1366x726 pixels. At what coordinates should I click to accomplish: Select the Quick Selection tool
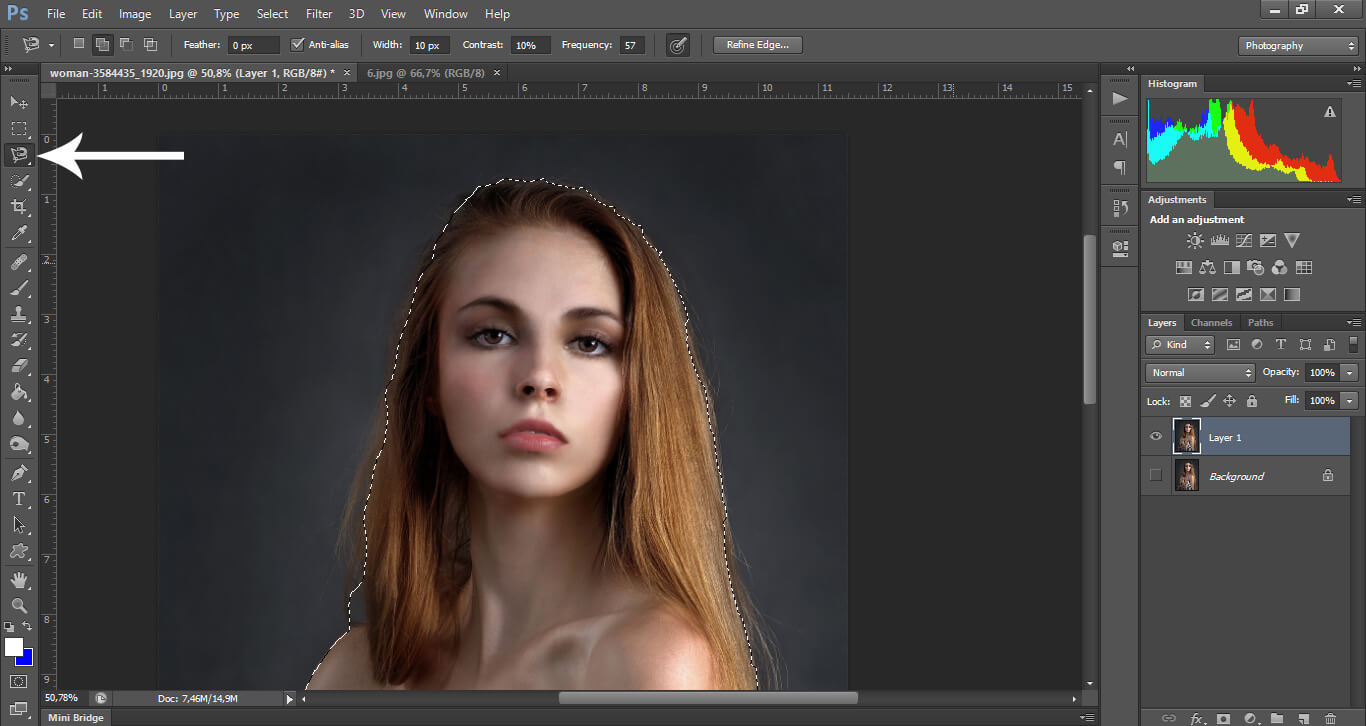pos(19,181)
